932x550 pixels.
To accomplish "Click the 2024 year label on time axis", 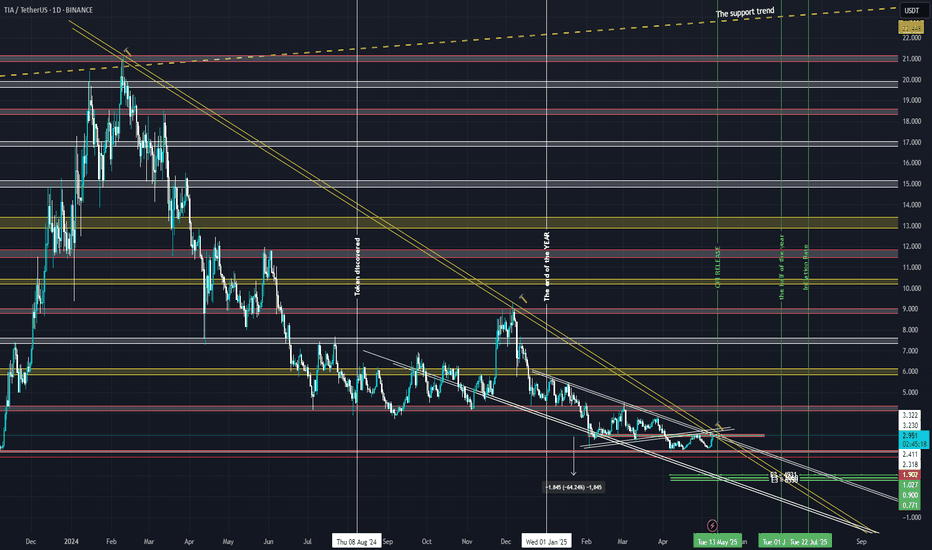I will 71,541.
